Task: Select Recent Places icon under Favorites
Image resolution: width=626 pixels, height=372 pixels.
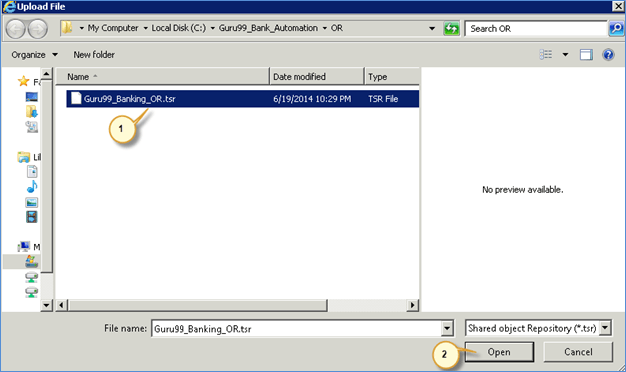Action: [32, 127]
